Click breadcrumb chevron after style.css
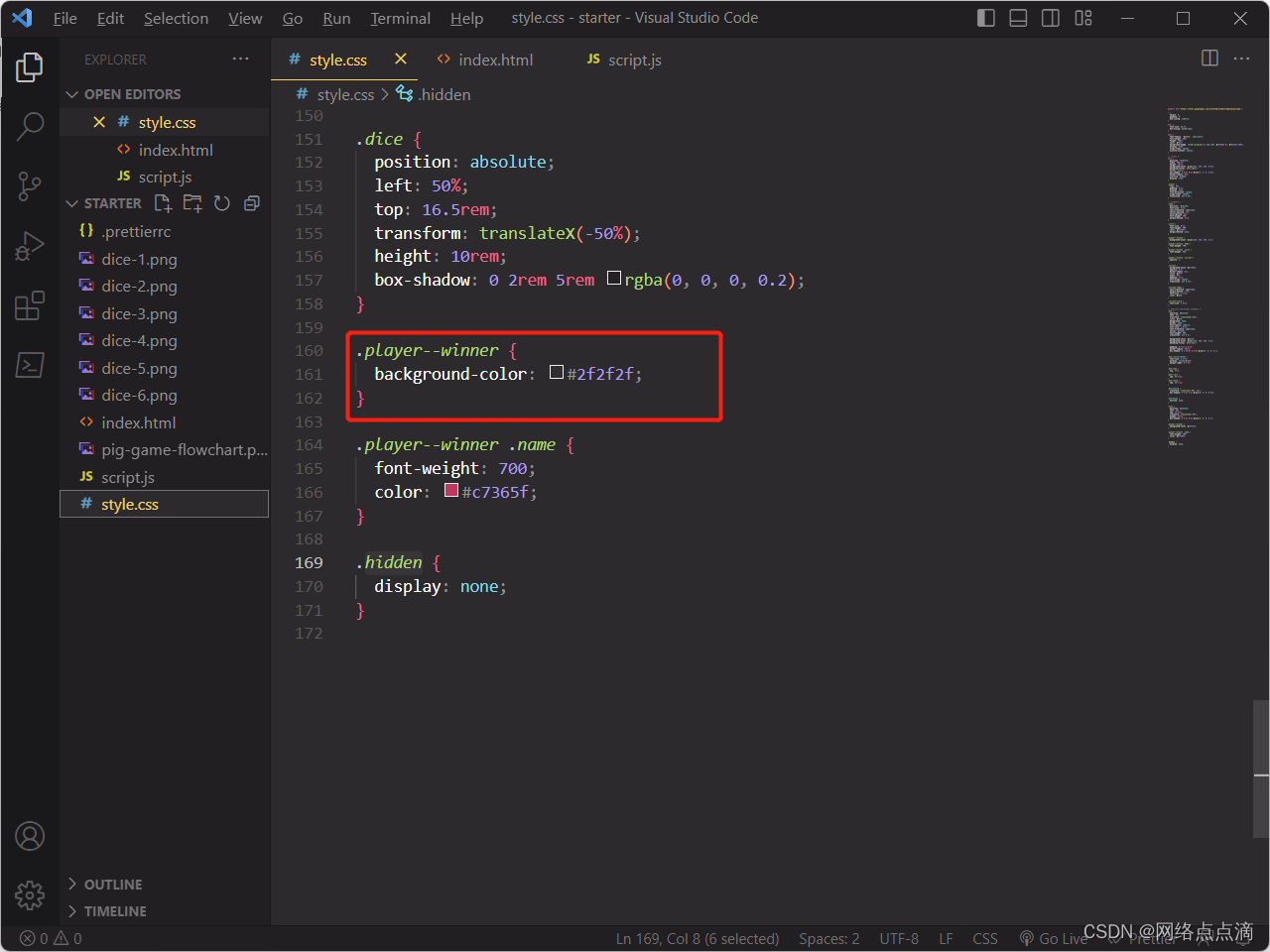 point(385,94)
